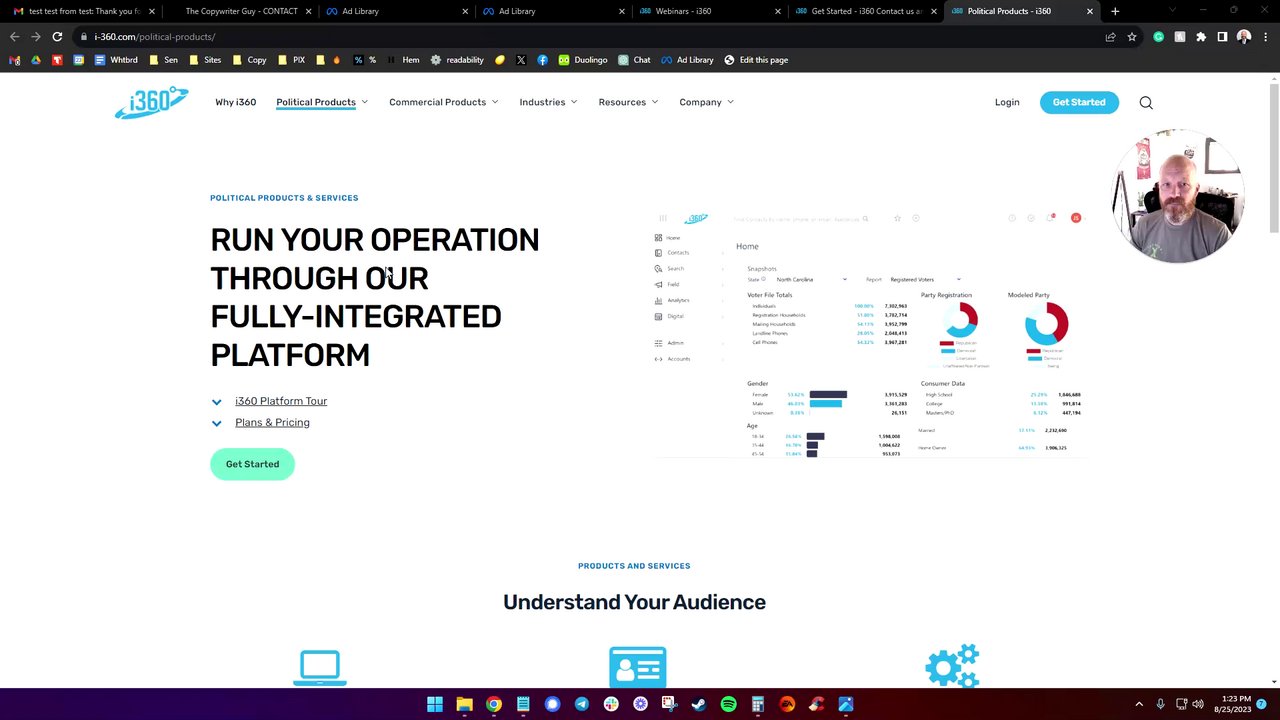The width and height of the screenshot is (1280, 720).
Task: Open the Plans & Pricing link
Action: point(272,422)
